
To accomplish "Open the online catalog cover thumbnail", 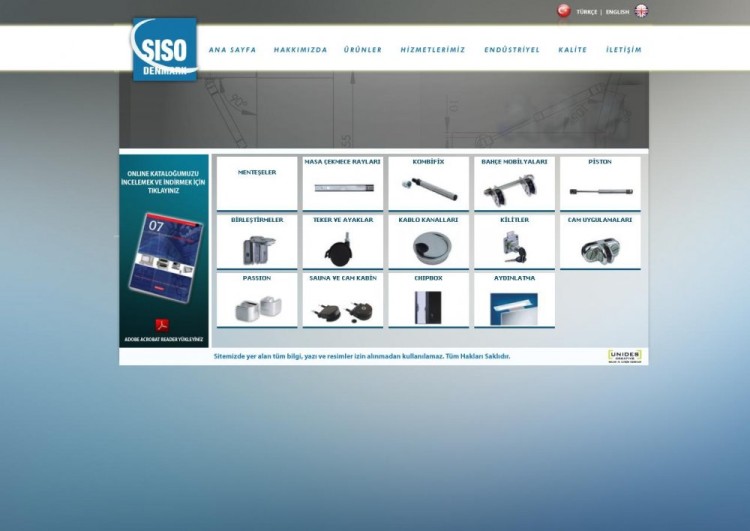I will click(165, 257).
